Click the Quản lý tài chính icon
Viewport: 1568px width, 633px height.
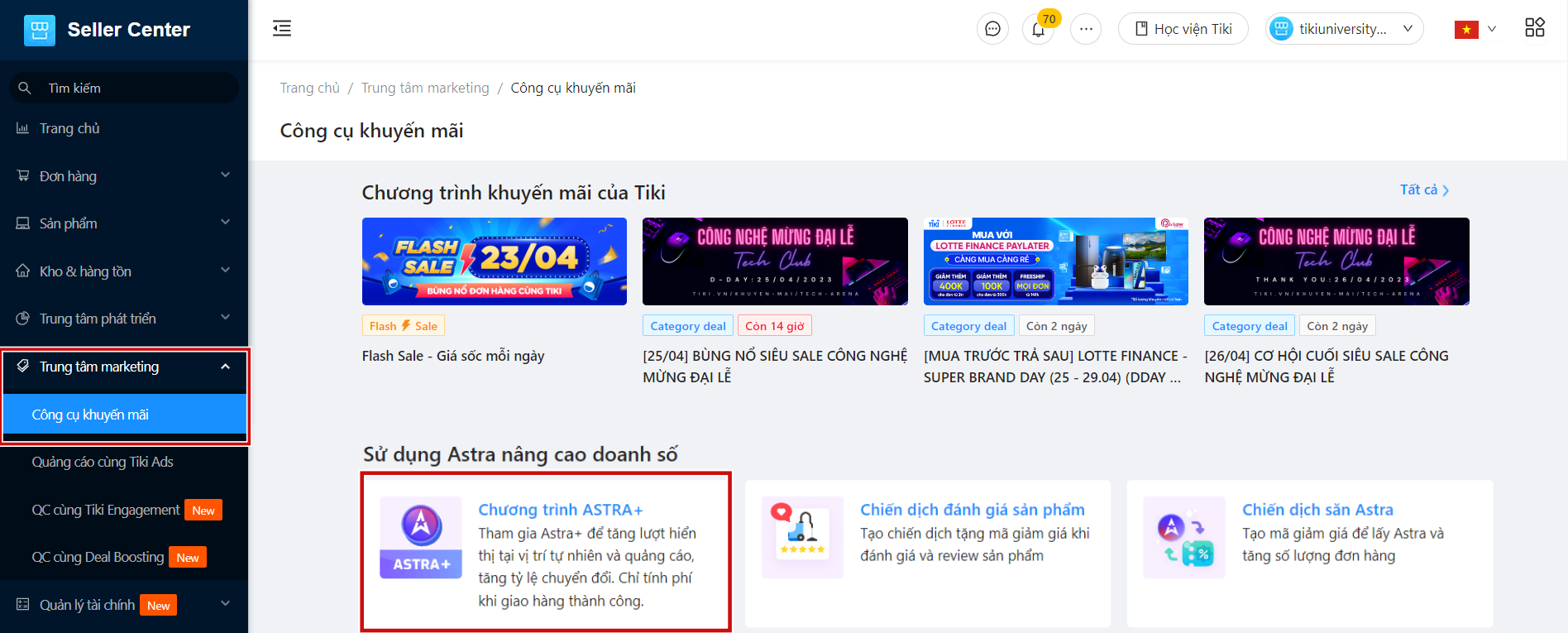point(22,604)
